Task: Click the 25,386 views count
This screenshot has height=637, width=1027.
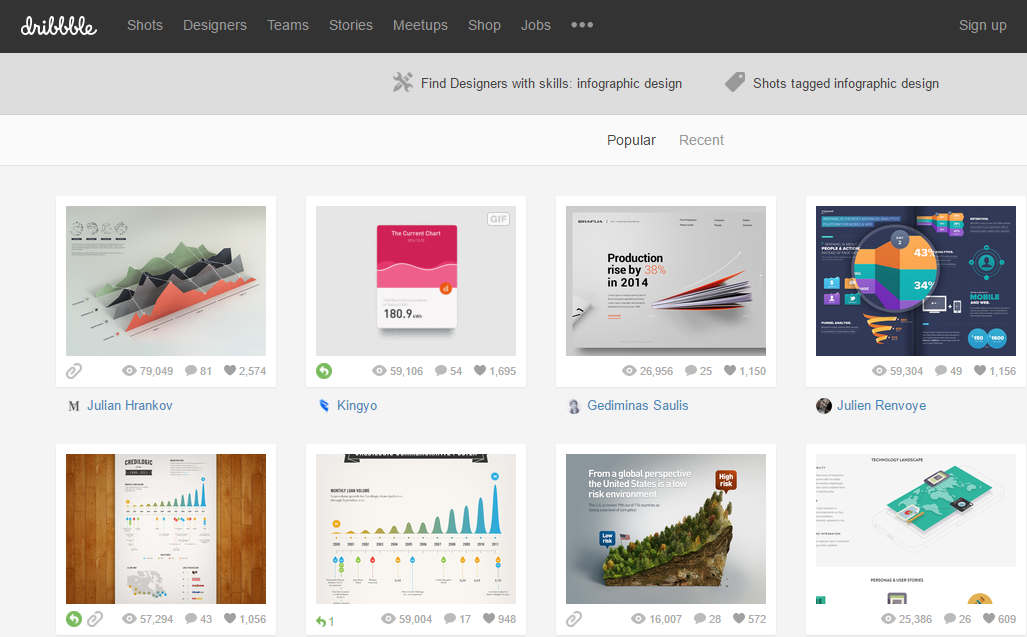Action: 915,619
